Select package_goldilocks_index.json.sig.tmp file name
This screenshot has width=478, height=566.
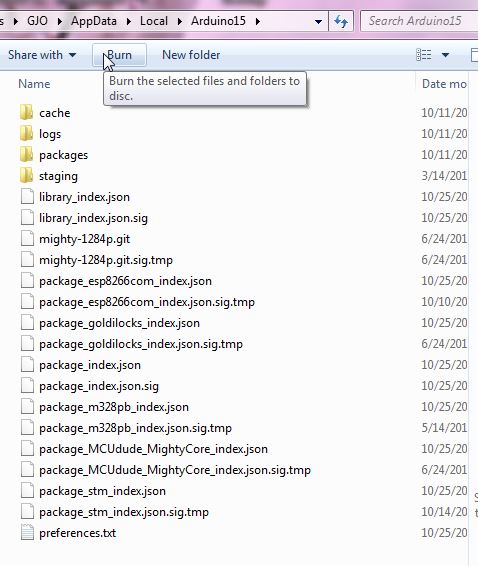click(x=141, y=344)
